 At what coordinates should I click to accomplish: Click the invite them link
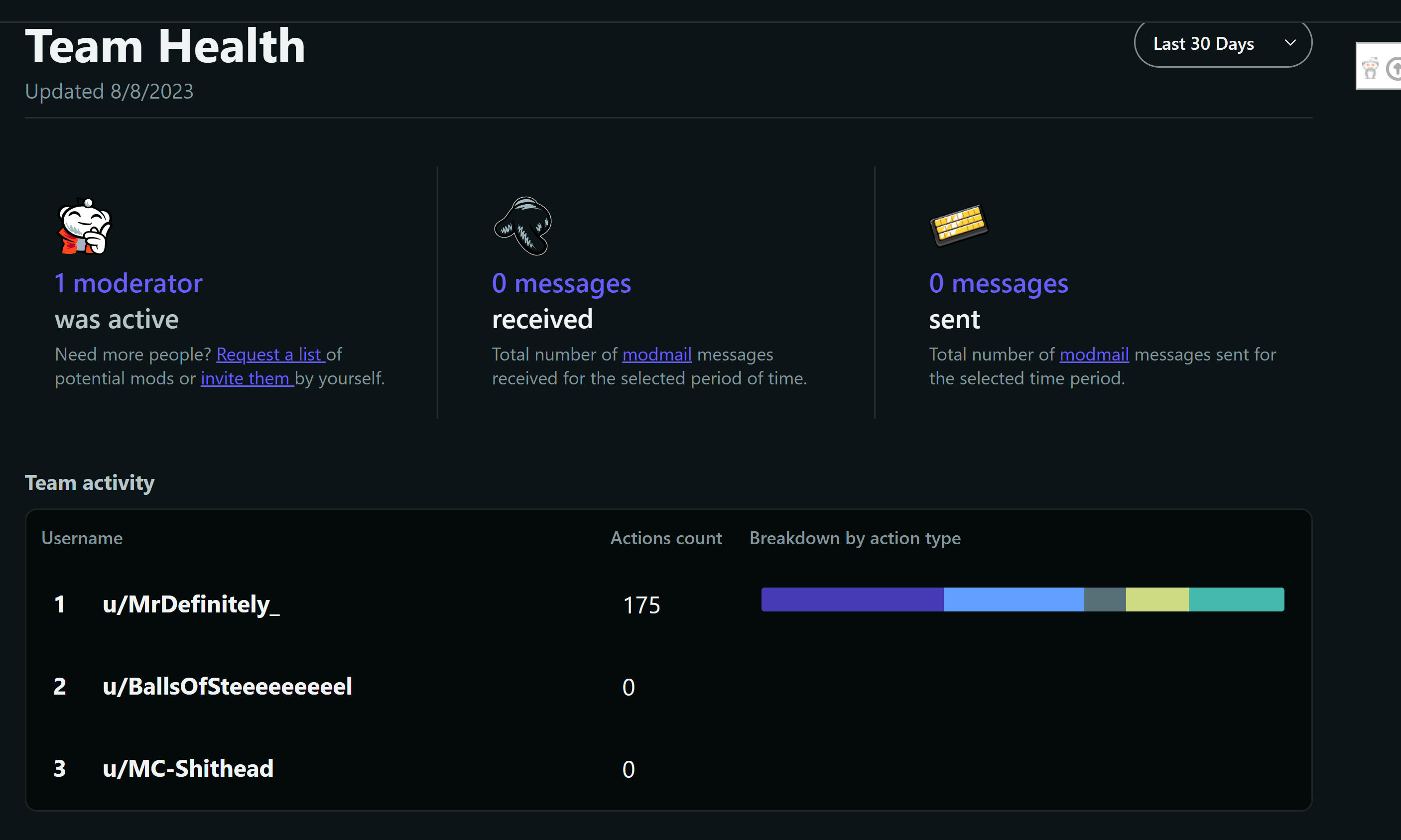coord(246,378)
